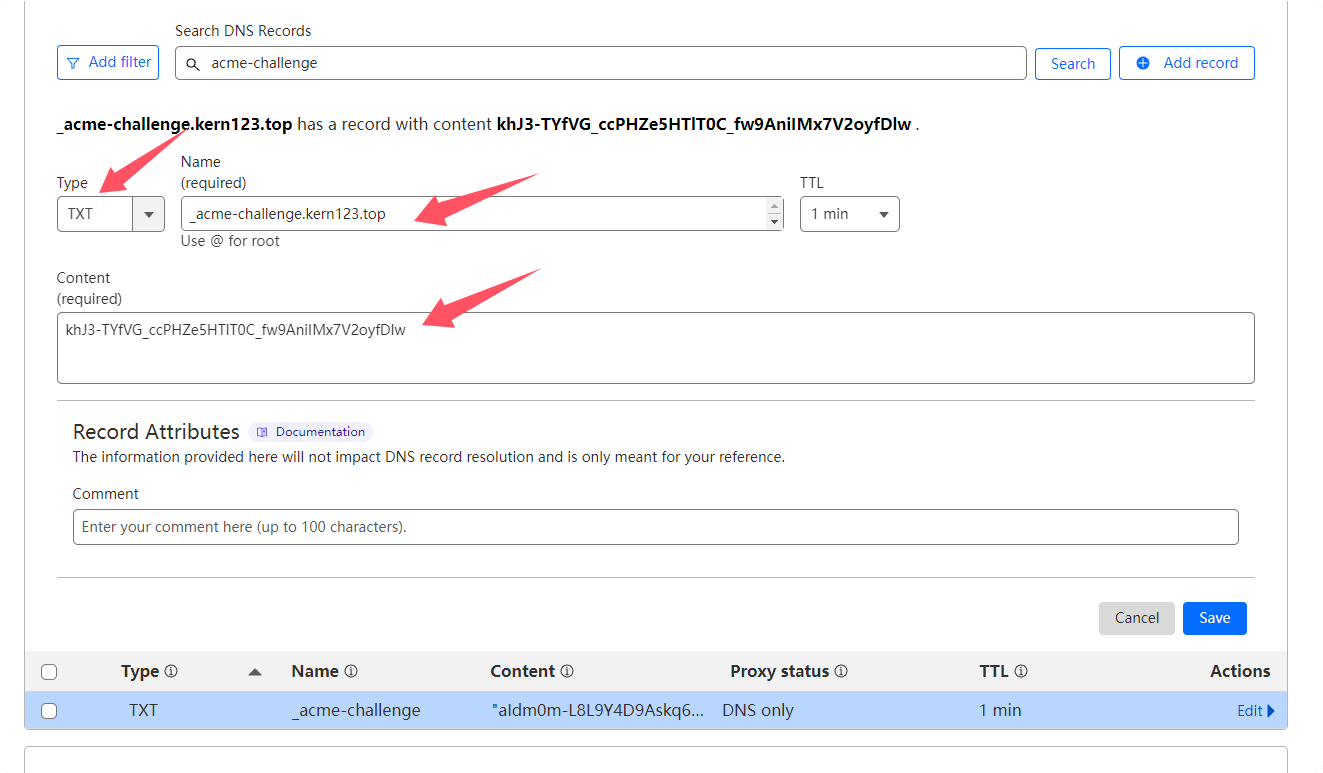This screenshot has height=773, width=1323.
Task: Click into the Comment input field
Action: [x=655, y=527]
